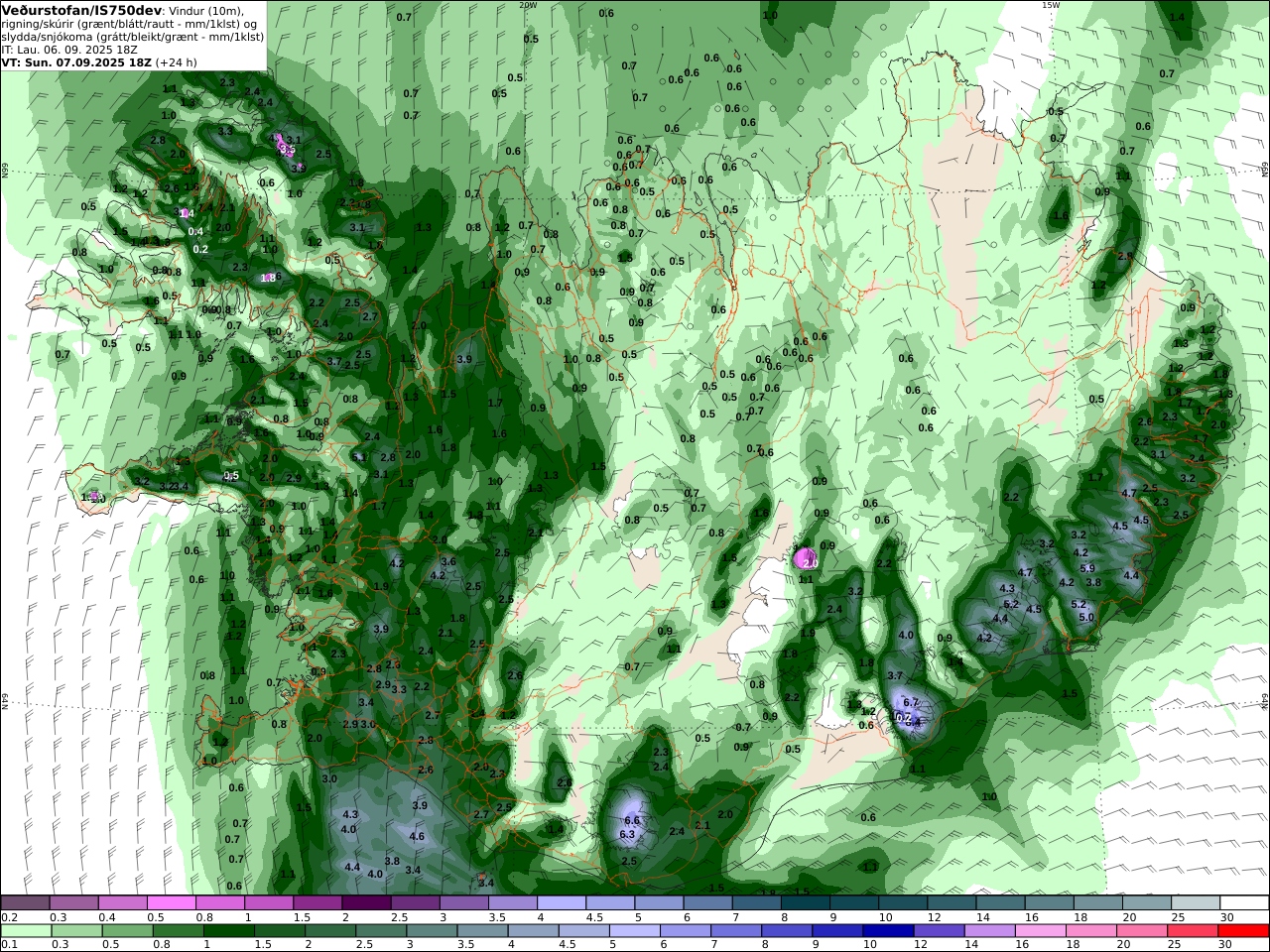1270x952 pixels.
Task: Pick the violet rain swatch labeled 12
Action: coord(938,931)
